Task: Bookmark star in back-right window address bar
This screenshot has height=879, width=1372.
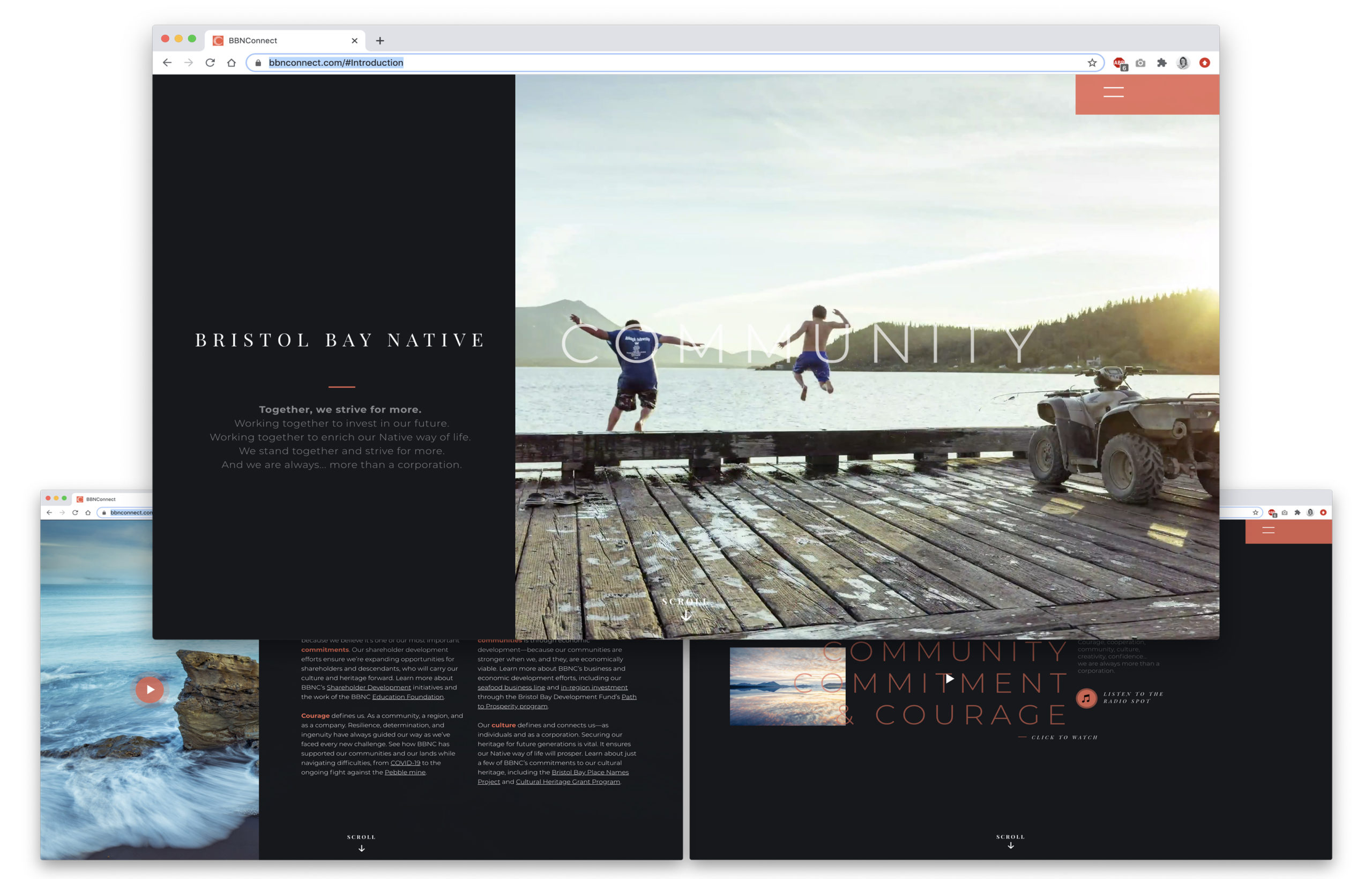Action: [1255, 512]
